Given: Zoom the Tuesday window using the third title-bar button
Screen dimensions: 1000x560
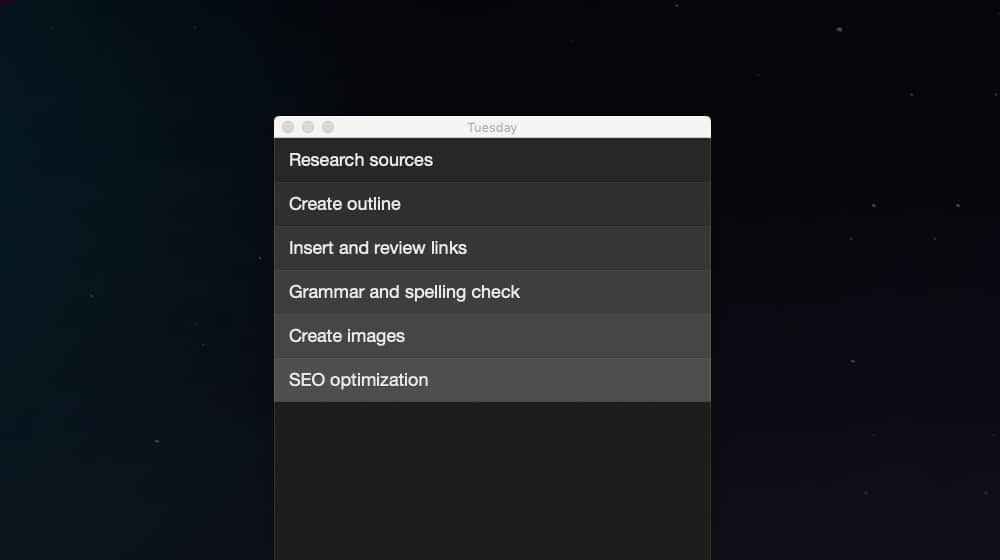Looking at the screenshot, I should (x=328, y=127).
